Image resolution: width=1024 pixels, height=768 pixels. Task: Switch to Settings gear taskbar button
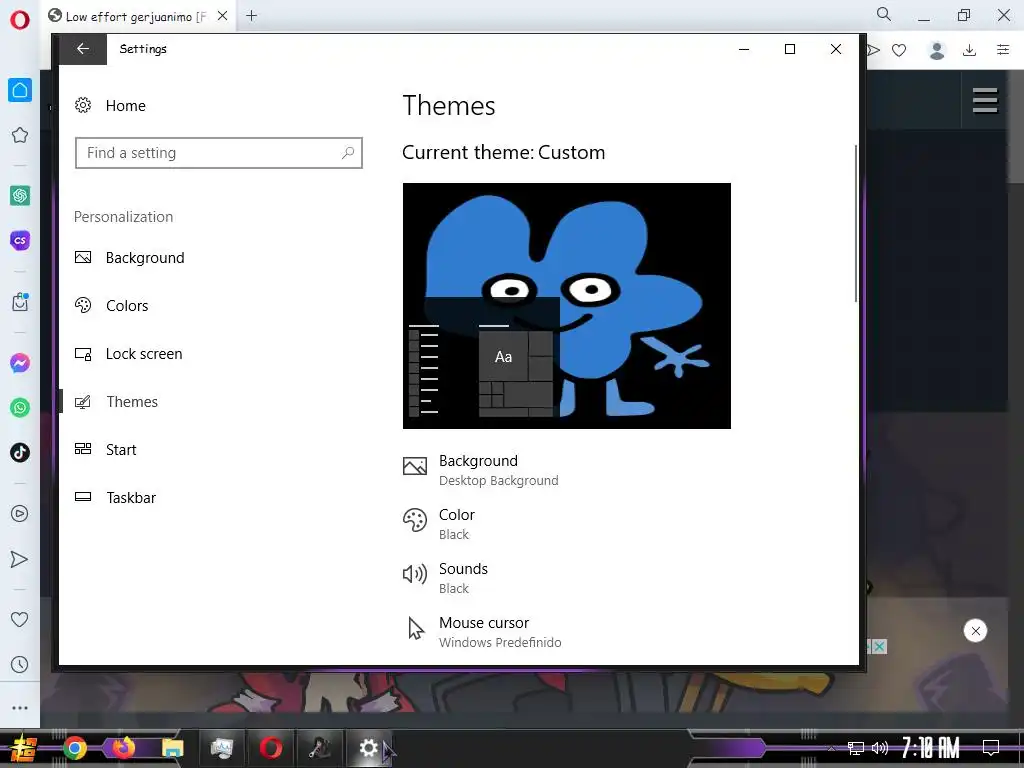(x=368, y=748)
